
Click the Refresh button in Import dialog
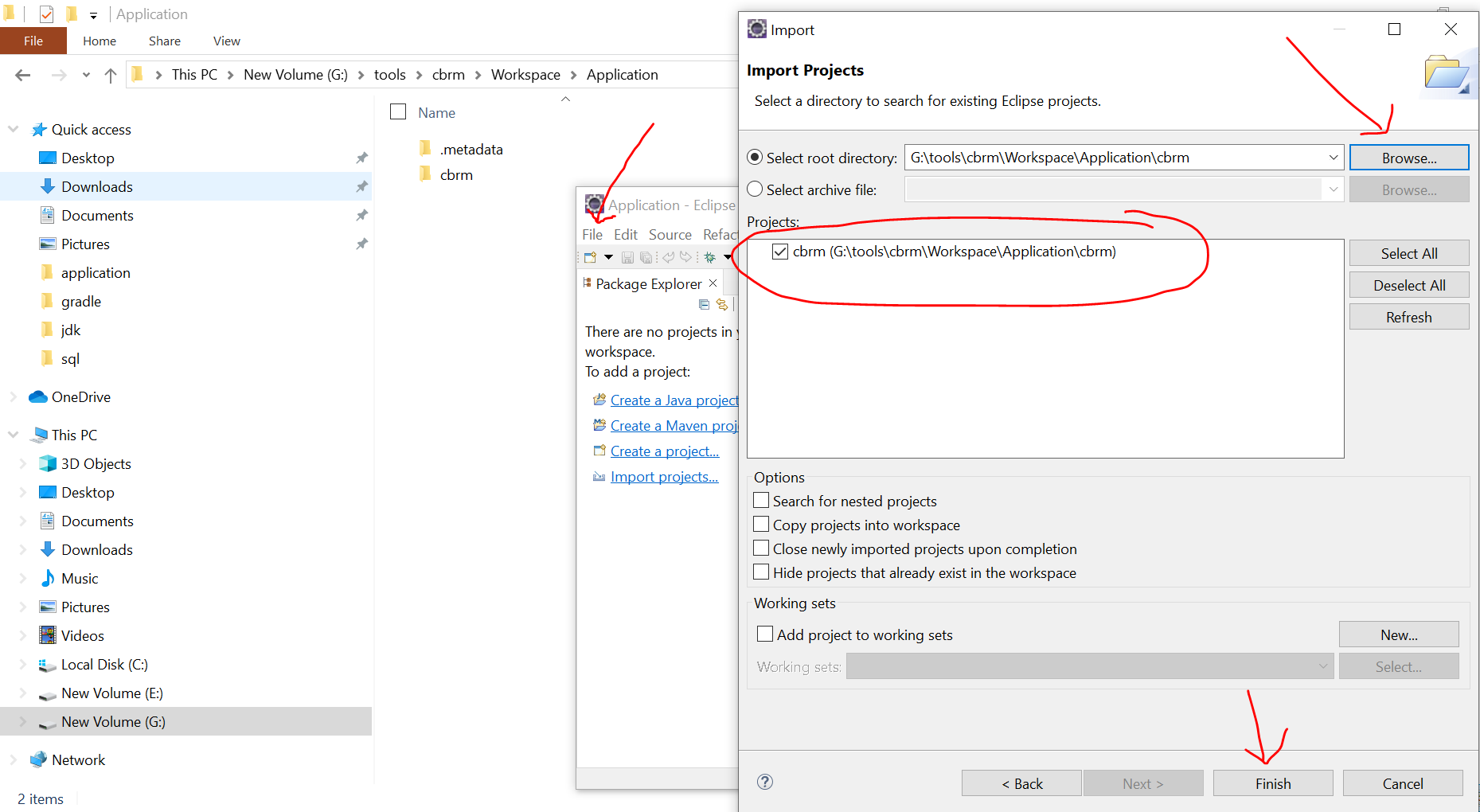click(x=1409, y=317)
